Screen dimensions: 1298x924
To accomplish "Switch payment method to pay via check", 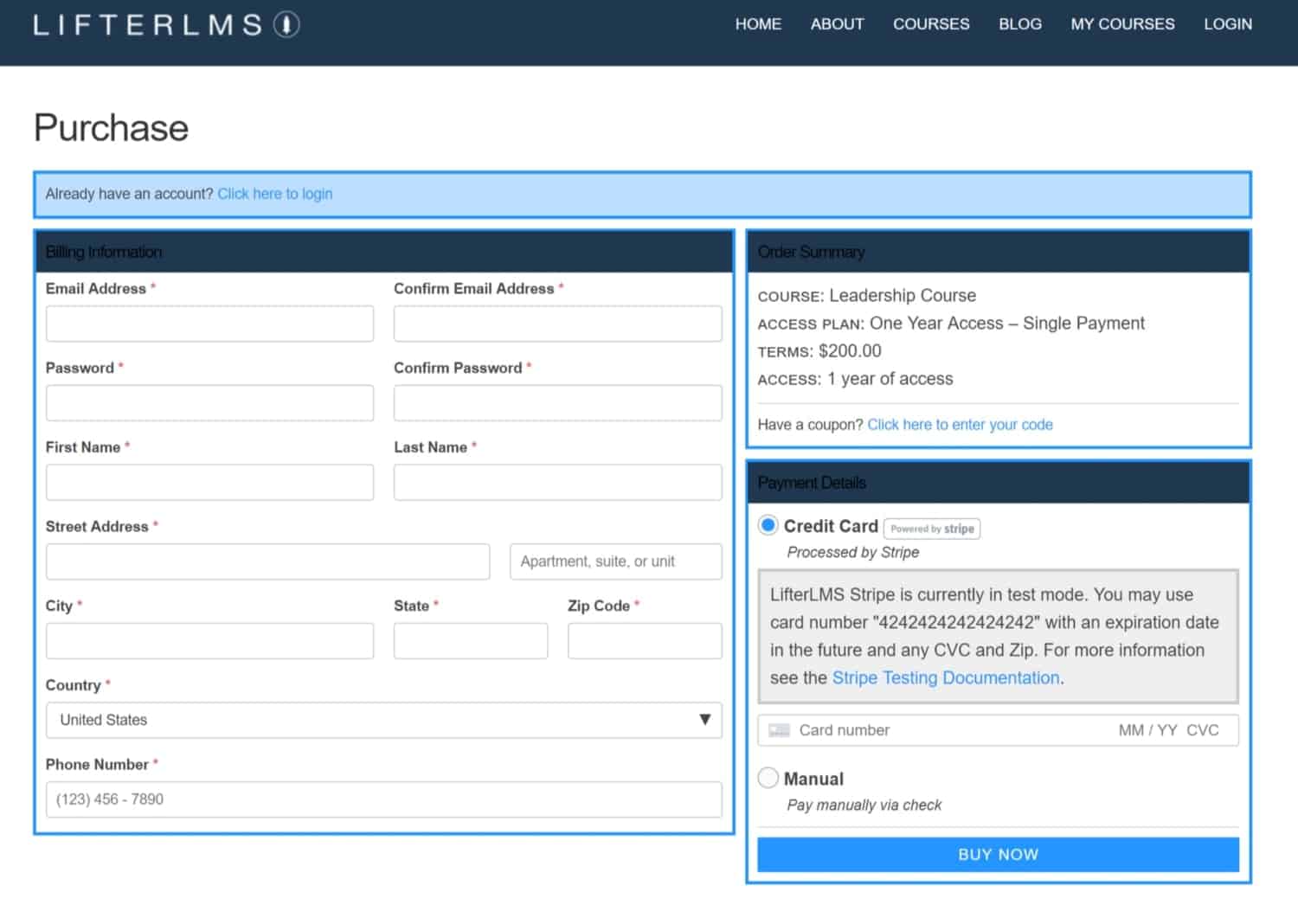I will tap(768, 778).
